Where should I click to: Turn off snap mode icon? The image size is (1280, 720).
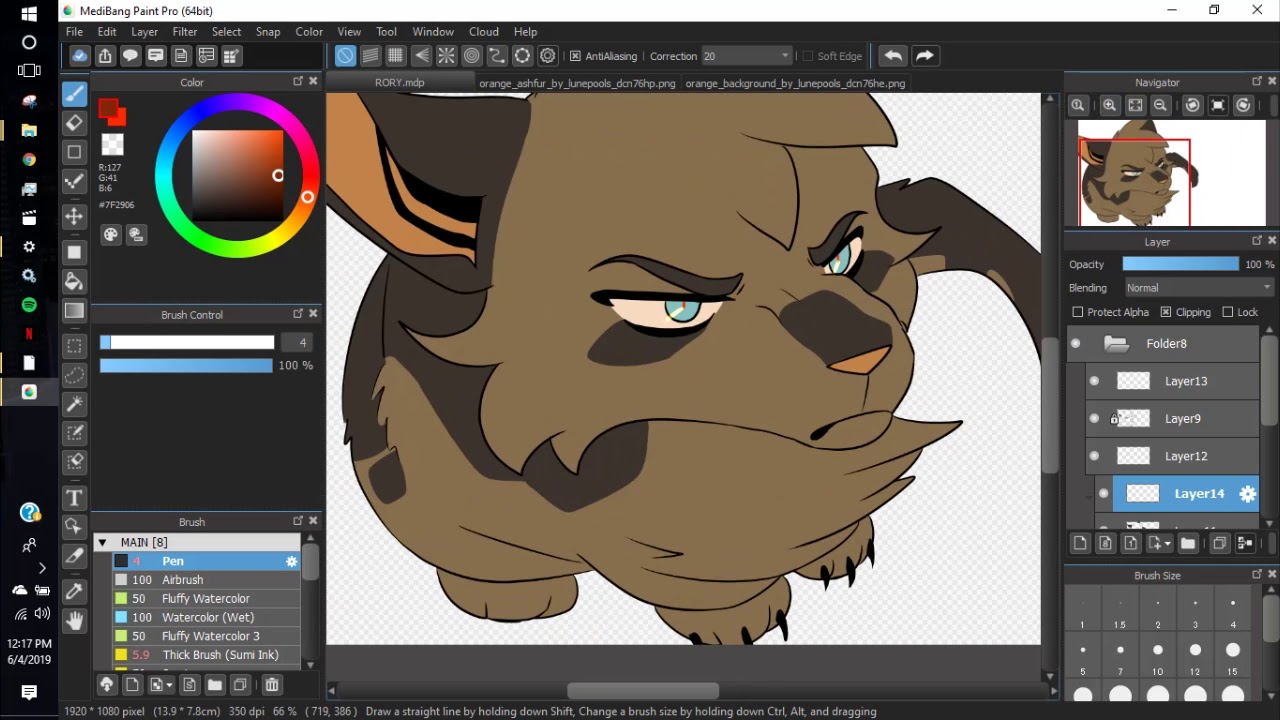tap(345, 56)
